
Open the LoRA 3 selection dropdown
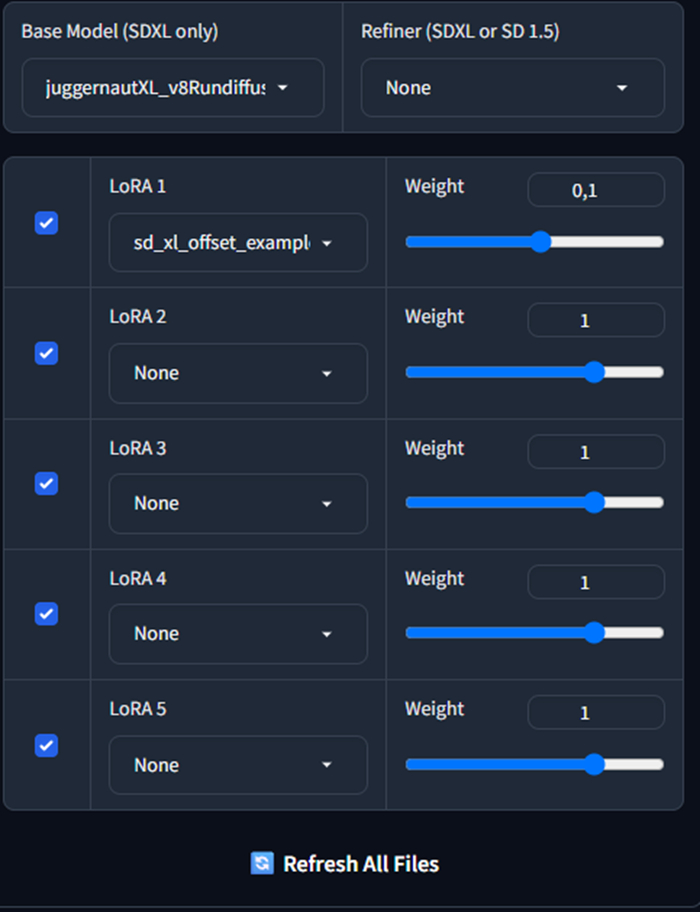238,503
